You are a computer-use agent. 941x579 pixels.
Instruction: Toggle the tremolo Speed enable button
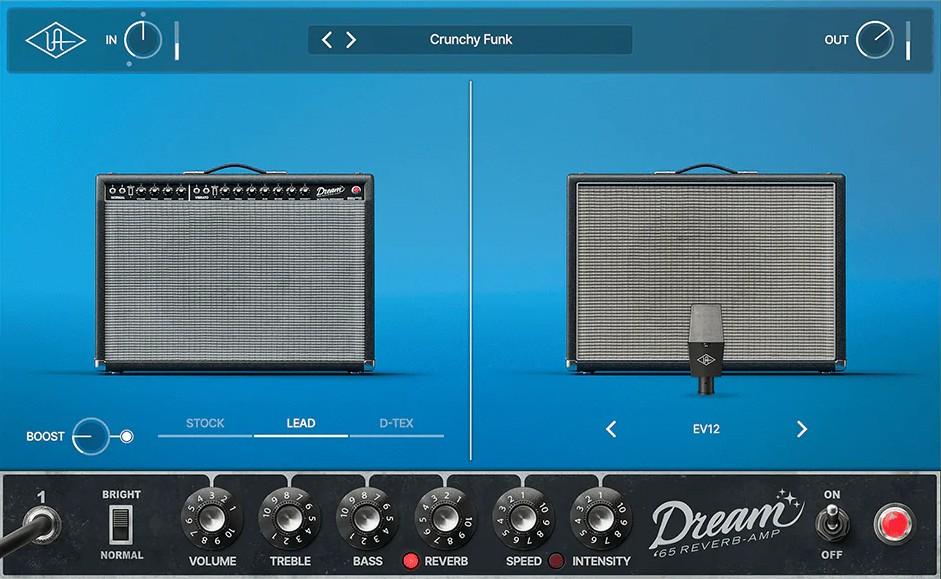(x=556, y=561)
